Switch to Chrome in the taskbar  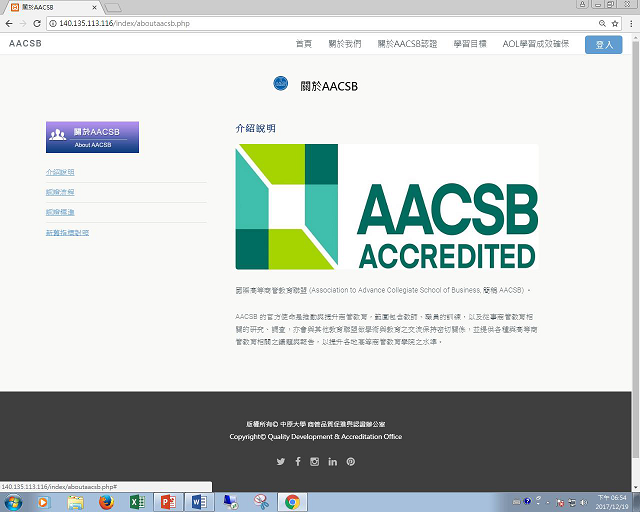coord(292,502)
